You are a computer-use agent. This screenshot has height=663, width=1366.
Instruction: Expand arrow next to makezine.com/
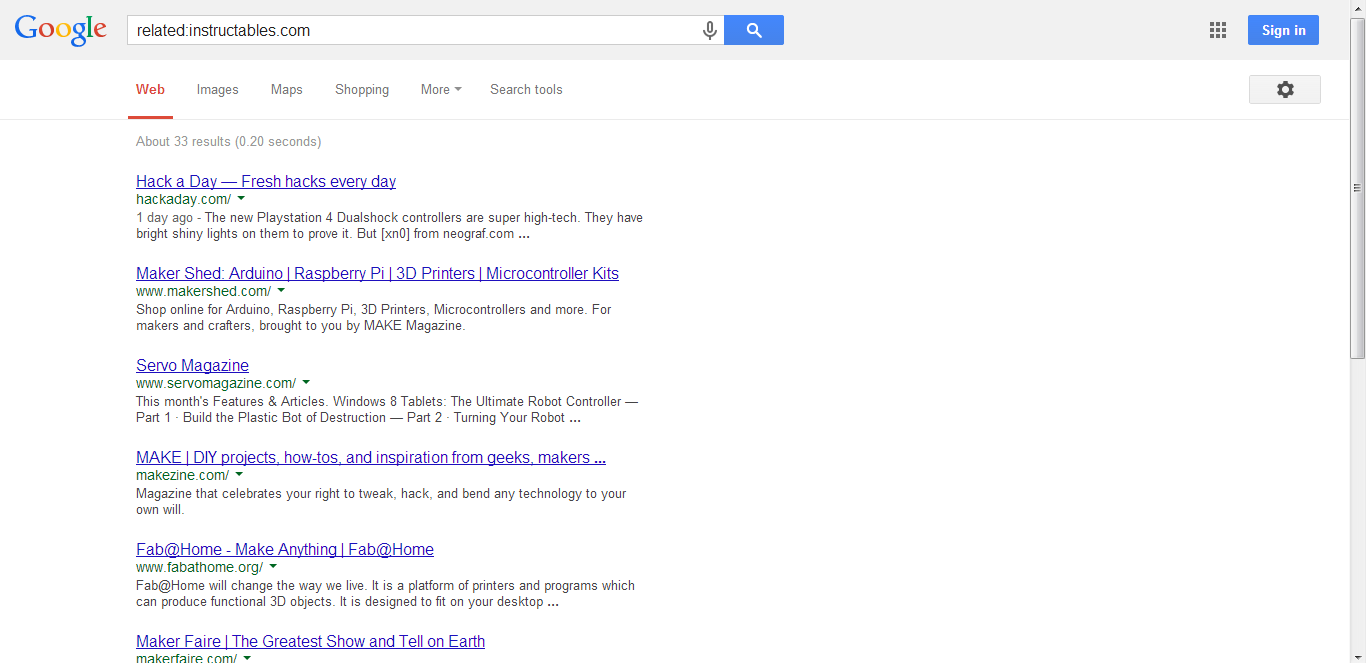click(239, 475)
